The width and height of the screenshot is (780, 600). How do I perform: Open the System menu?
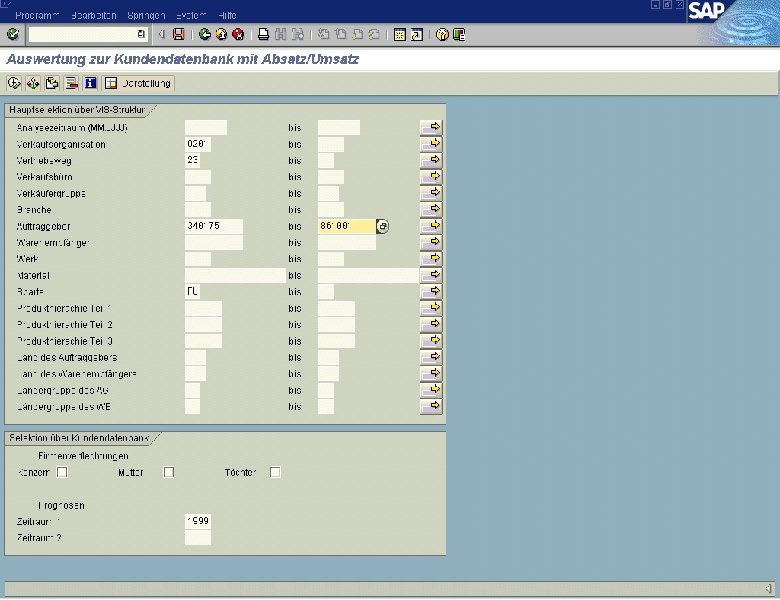point(191,15)
